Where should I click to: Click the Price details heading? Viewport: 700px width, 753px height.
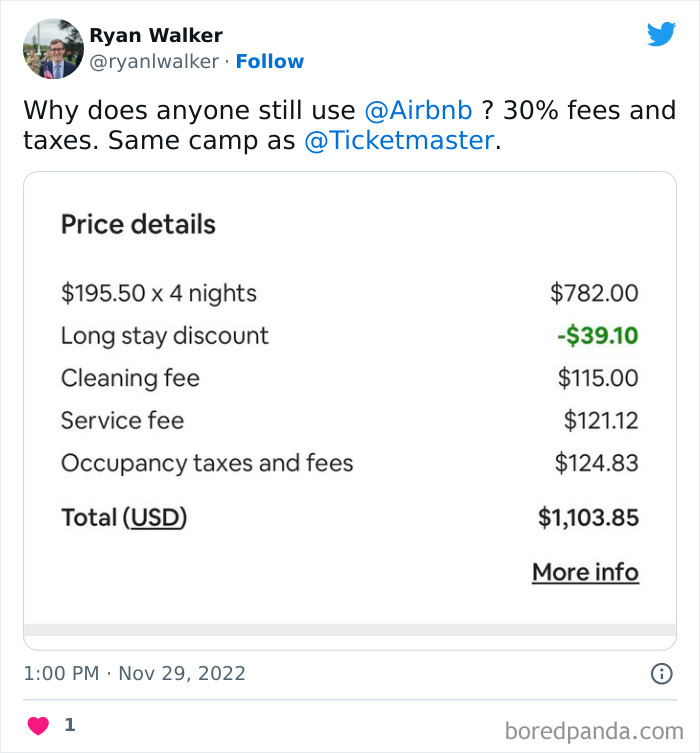[138, 224]
